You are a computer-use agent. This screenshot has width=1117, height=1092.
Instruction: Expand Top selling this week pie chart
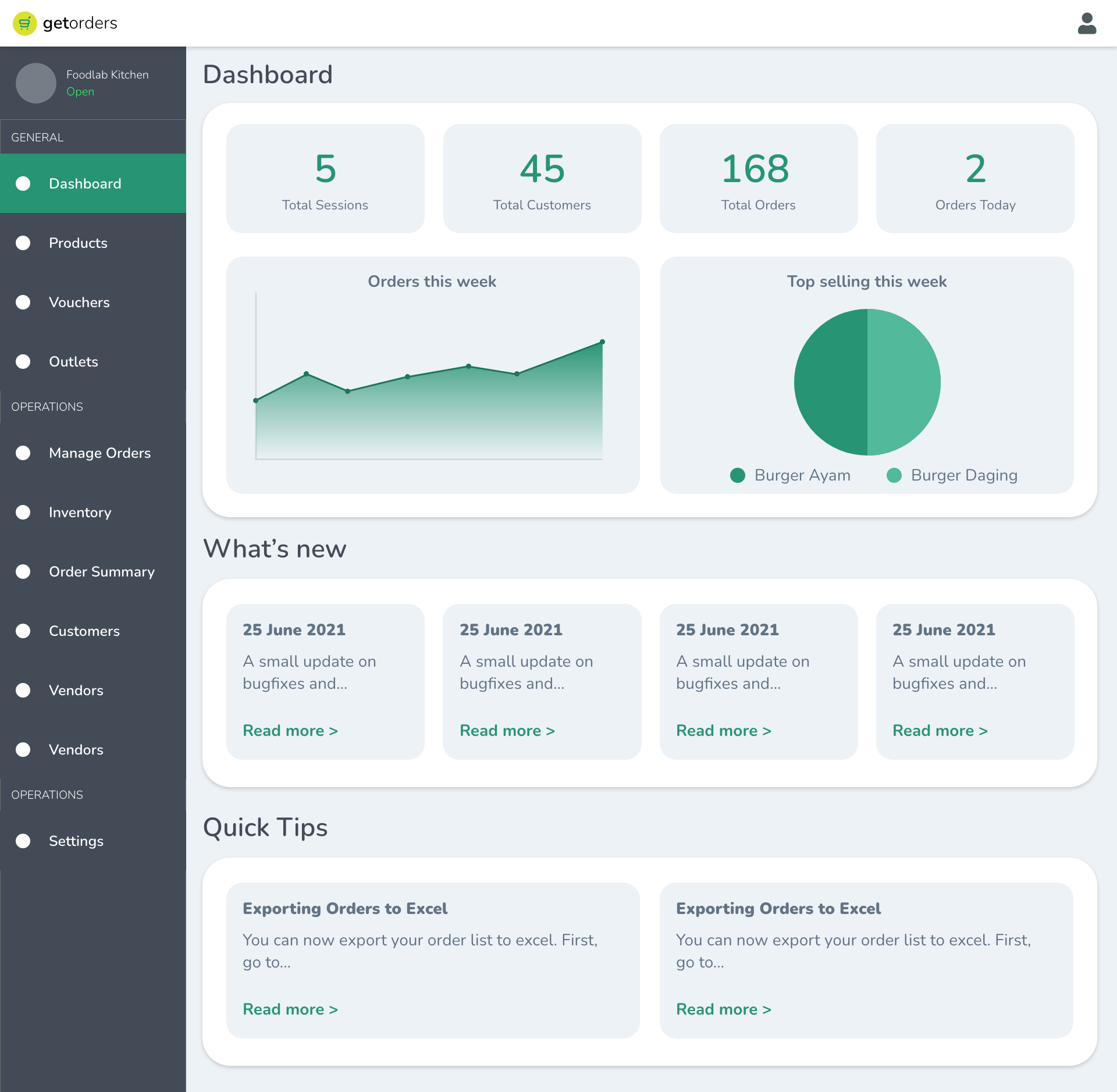867,382
